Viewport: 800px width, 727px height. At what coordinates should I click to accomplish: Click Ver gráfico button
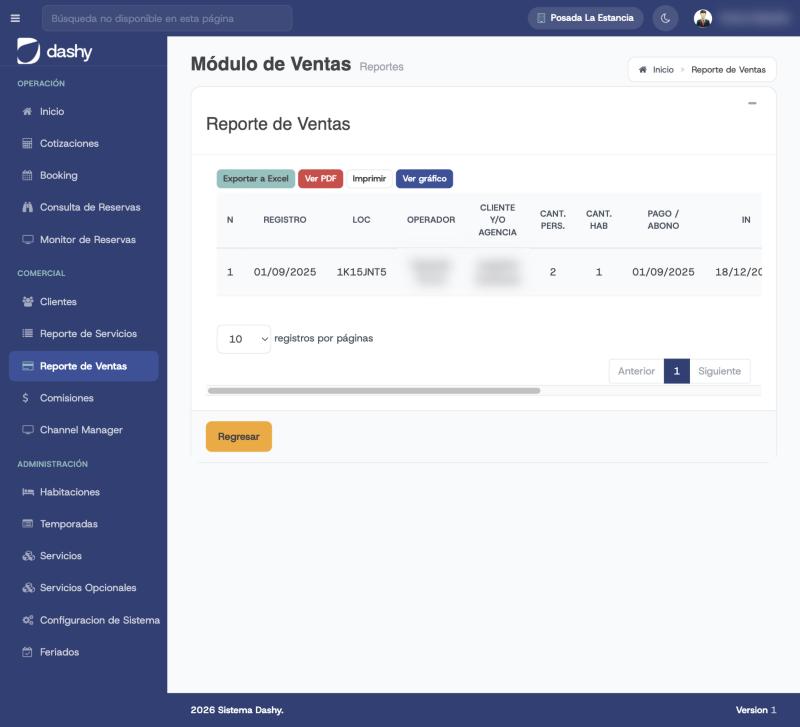click(x=424, y=179)
